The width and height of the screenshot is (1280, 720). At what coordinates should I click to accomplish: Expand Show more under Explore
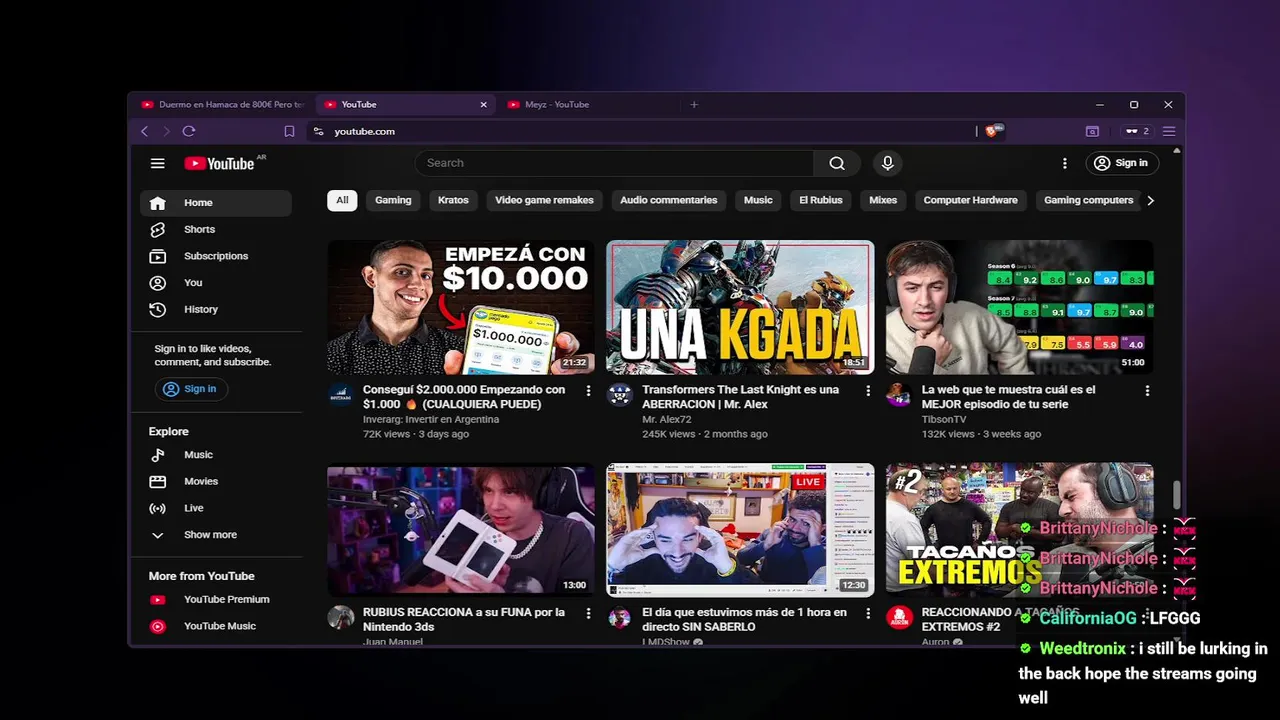click(x=216, y=535)
